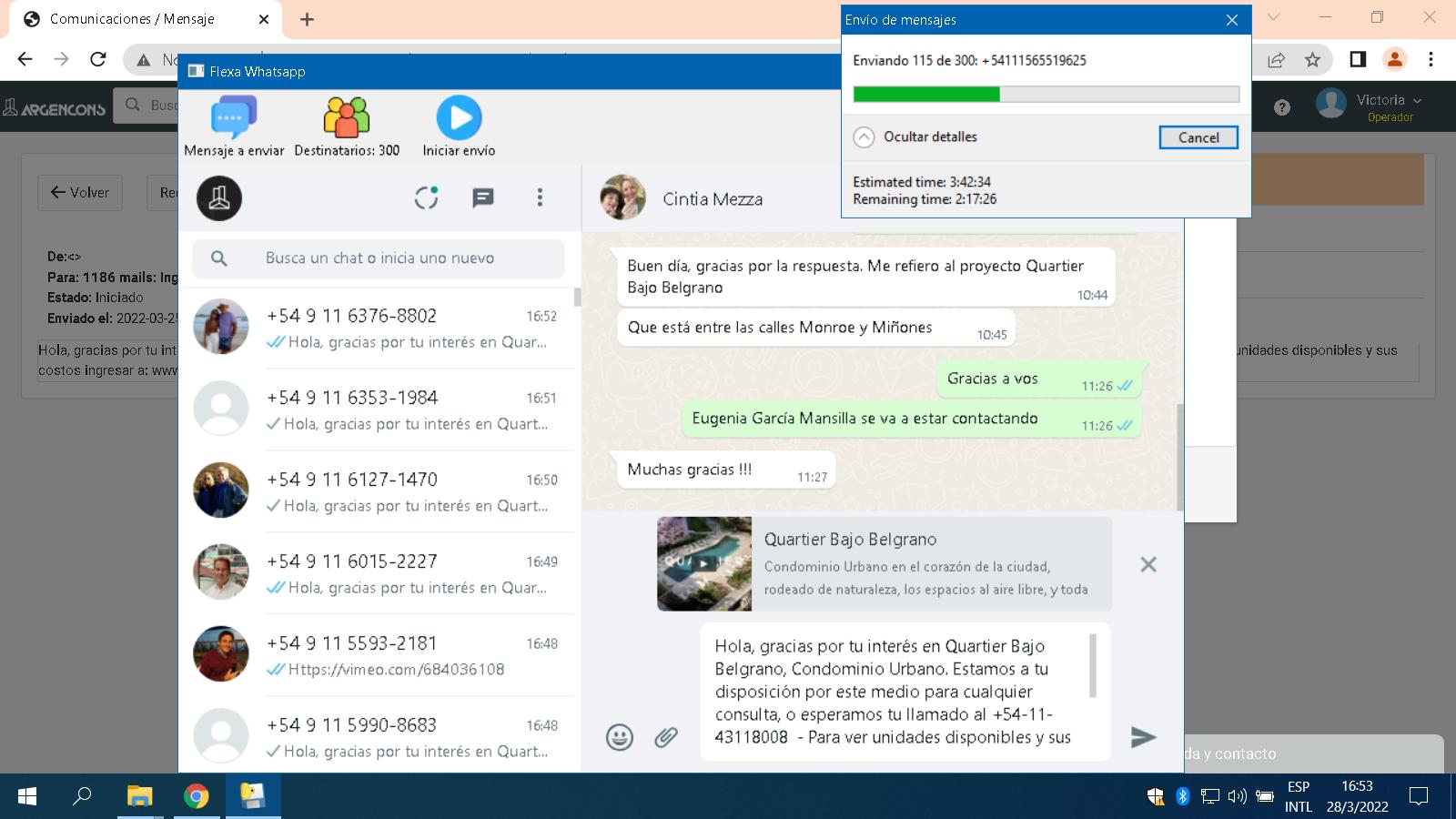Go forward in Chrome
Image resolution: width=1456 pixels, height=819 pixels.
click(x=61, y=59)
